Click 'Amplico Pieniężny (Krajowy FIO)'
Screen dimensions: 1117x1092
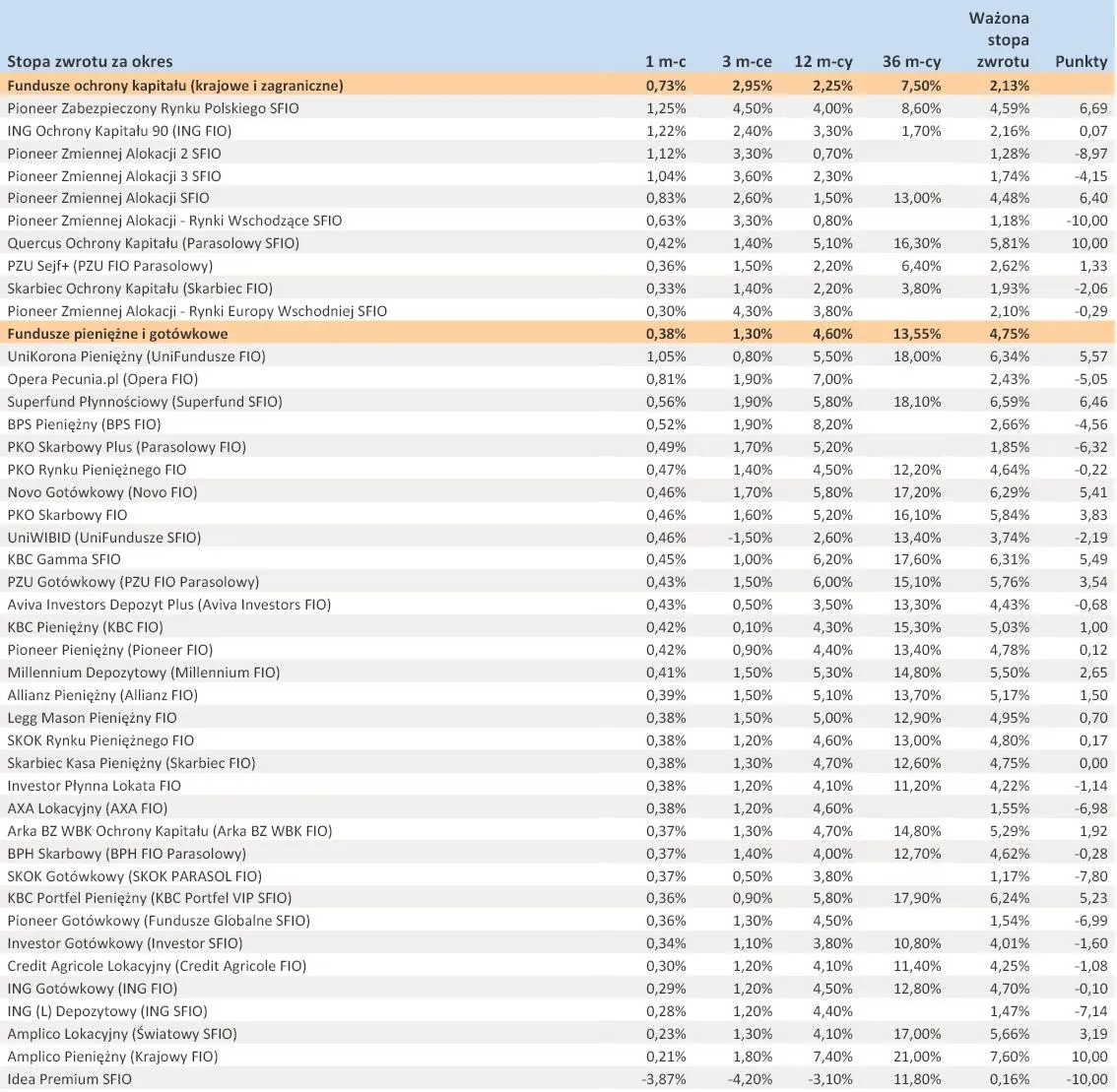point(112,1058)
